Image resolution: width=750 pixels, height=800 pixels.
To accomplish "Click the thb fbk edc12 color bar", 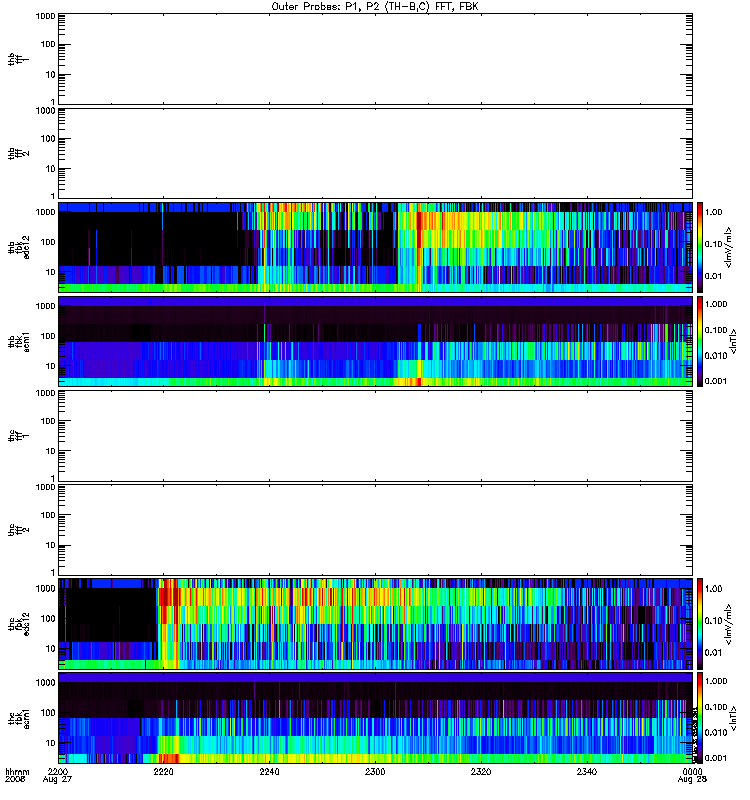I will coord(700,247).
